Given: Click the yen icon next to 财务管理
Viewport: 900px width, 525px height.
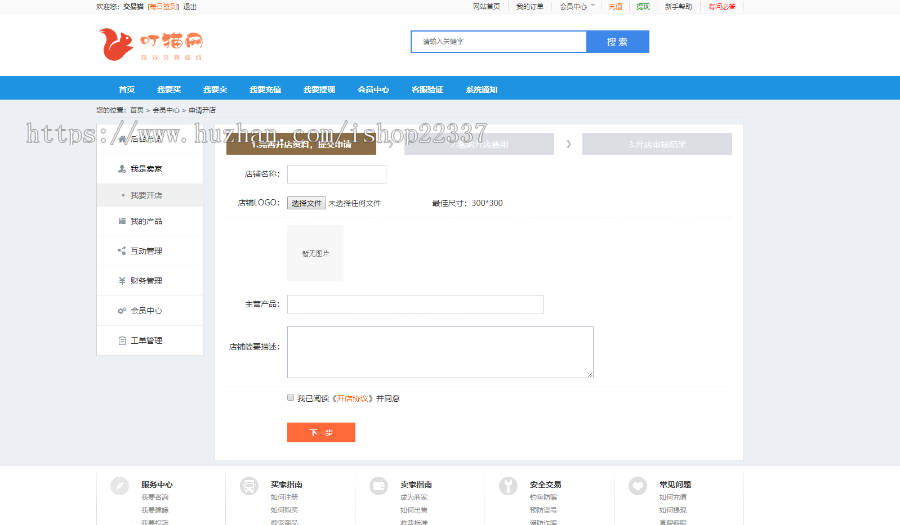Looking at the screenshot, I should coord(122,281).
